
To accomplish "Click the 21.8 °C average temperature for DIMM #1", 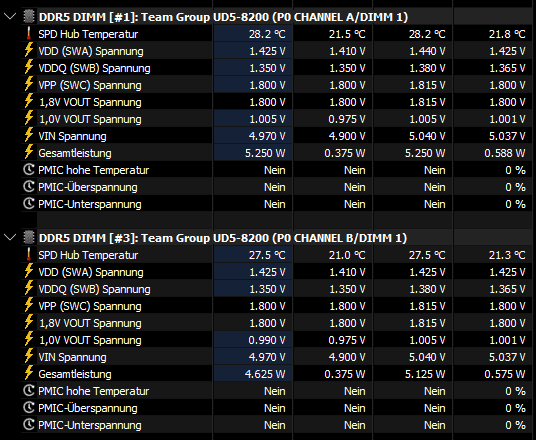I will click(507, 34).
